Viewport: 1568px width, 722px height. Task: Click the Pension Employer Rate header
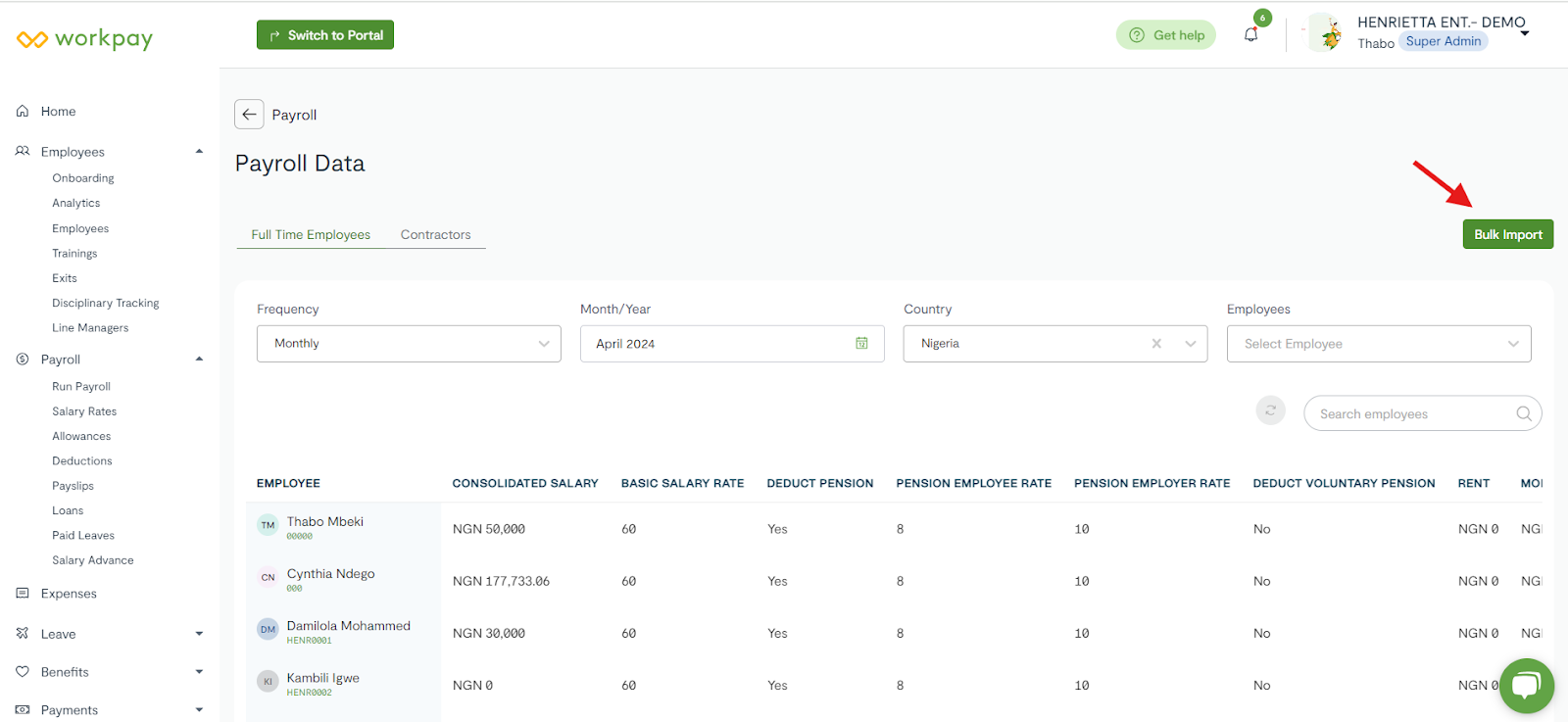click(x=1152, y=484)
